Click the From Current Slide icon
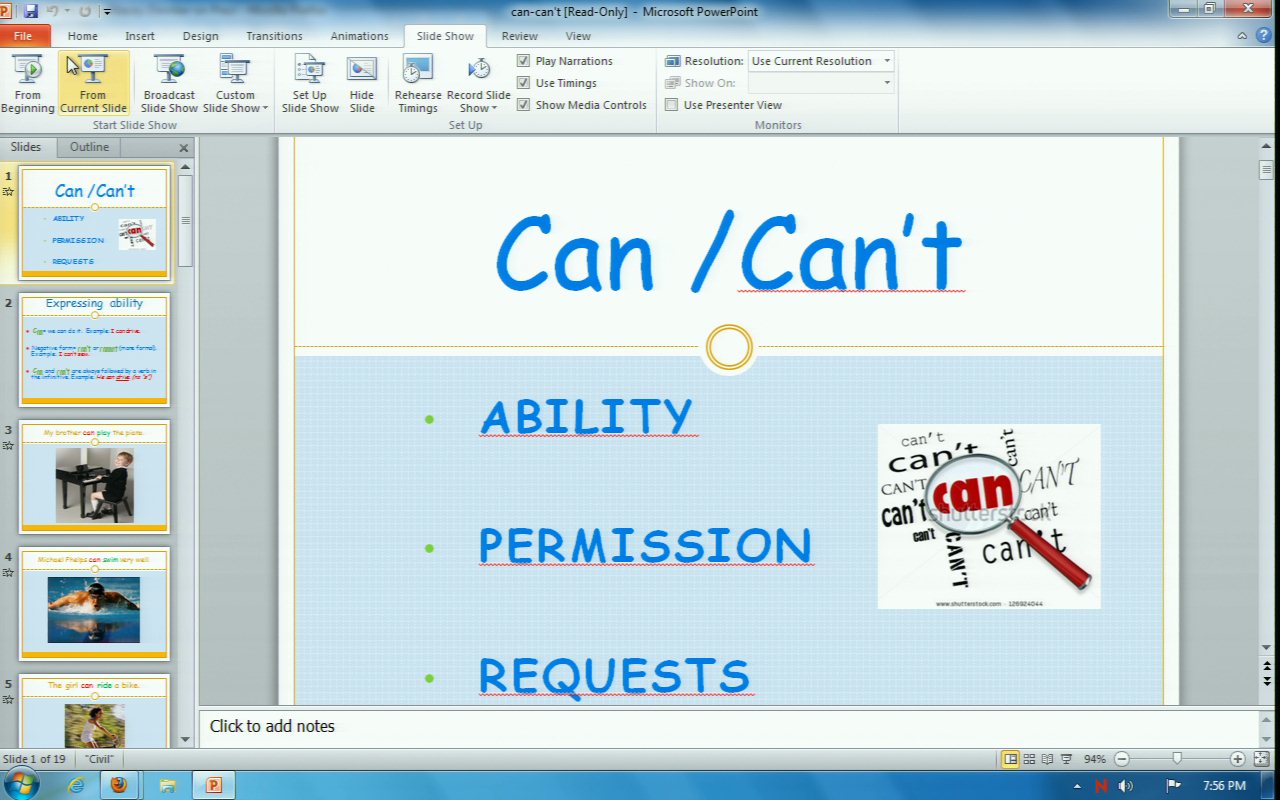This screenshot has height=800, width=1280. 93,69
